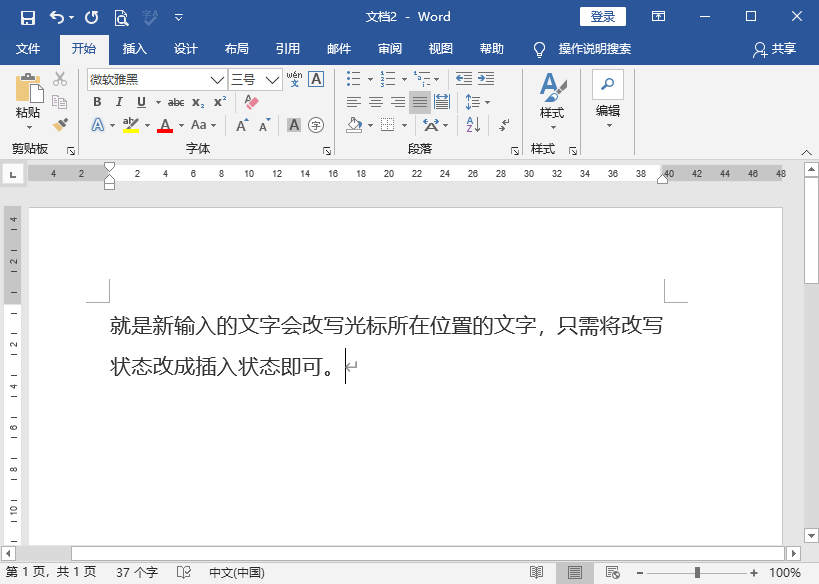This screenshot has width=819, height=584.
Task: Decrease paragraph indent
Action: (x=464, y=79)
